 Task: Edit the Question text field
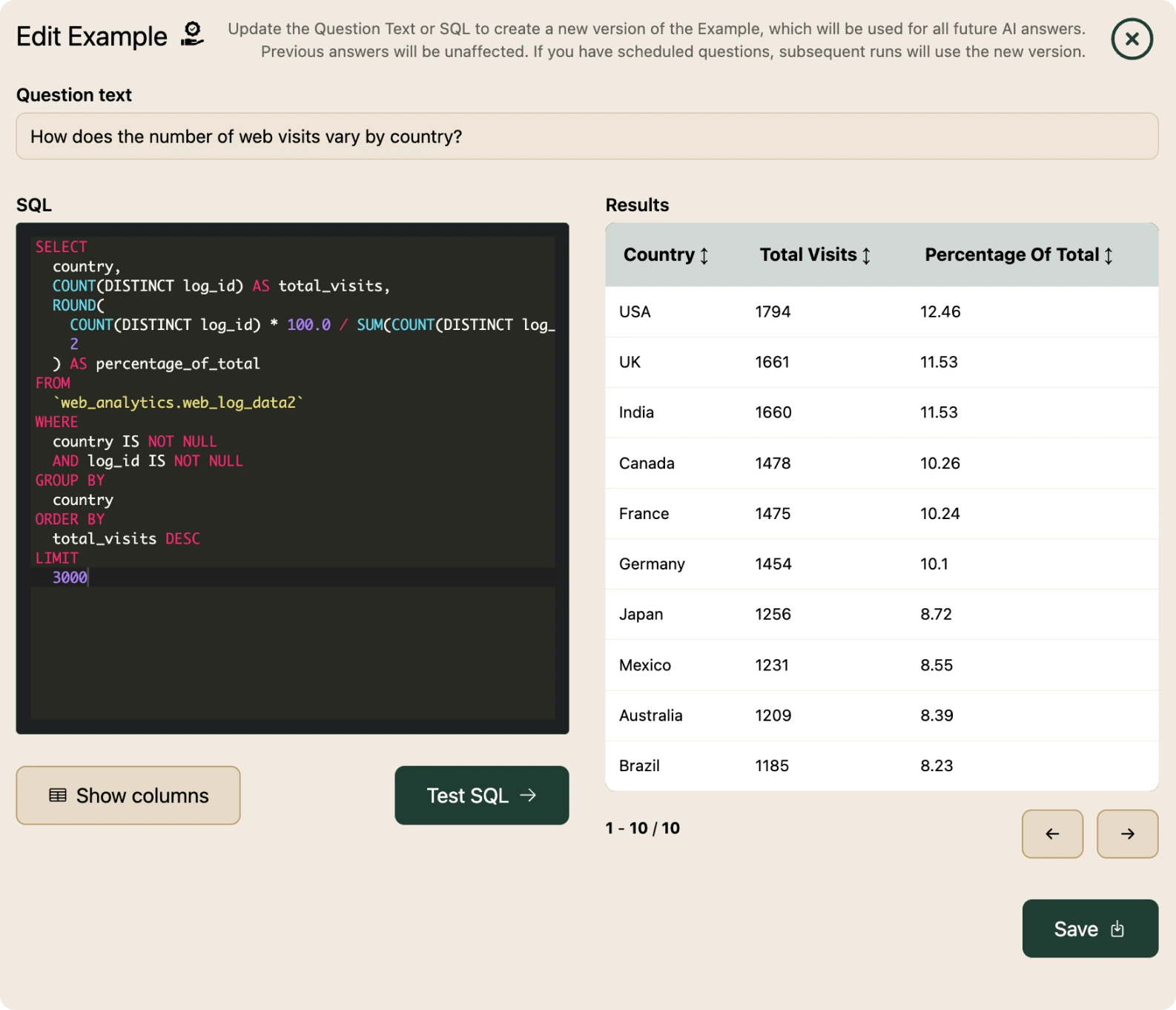pyautogui.click(x=587, y=136)
